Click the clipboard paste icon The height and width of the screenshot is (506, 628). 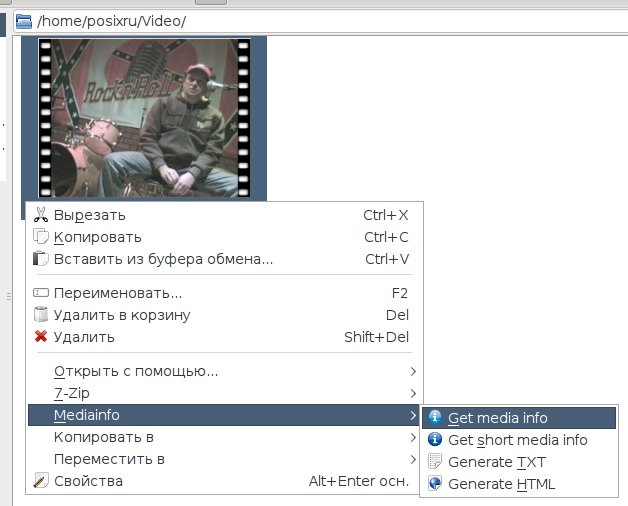pos(40,258)
